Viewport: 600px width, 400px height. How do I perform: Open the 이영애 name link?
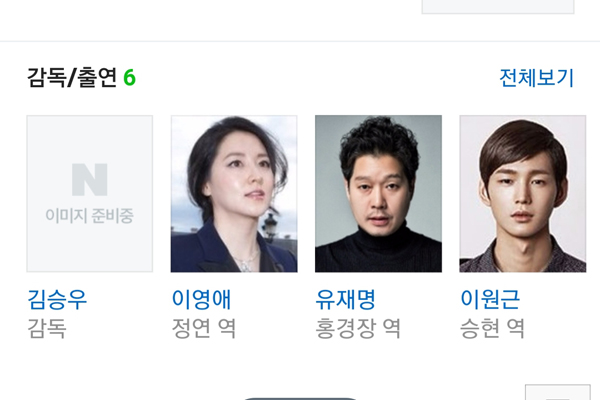pyautogui.click(x=201, y=299)
